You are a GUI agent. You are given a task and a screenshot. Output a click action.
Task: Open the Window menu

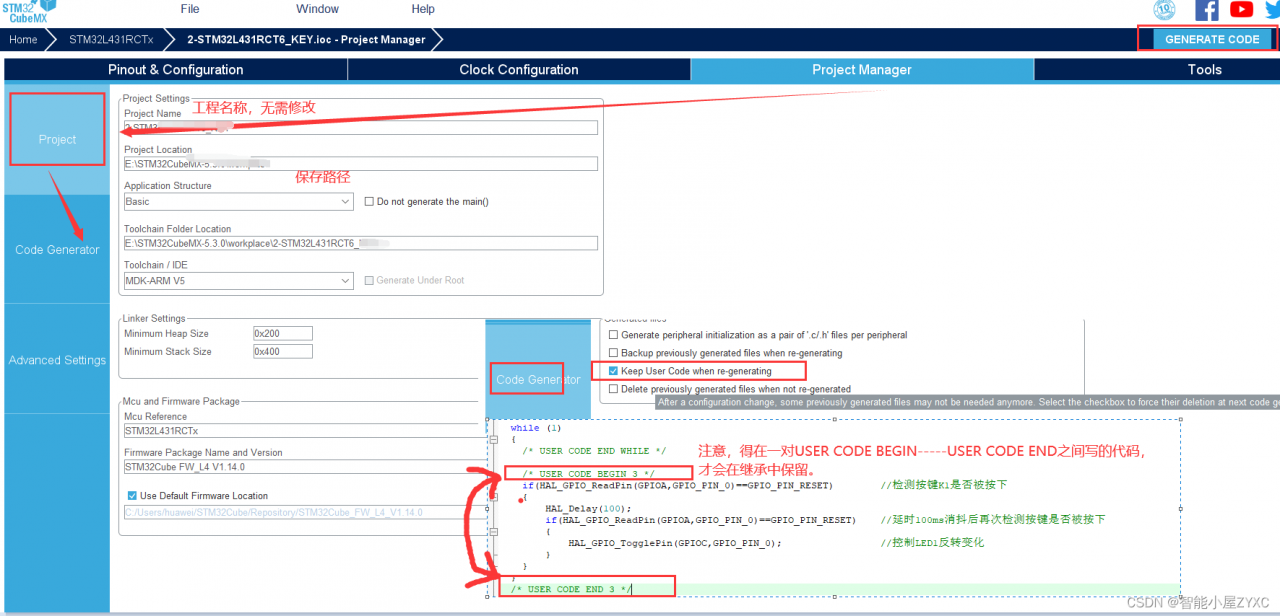tap(317, 9)
